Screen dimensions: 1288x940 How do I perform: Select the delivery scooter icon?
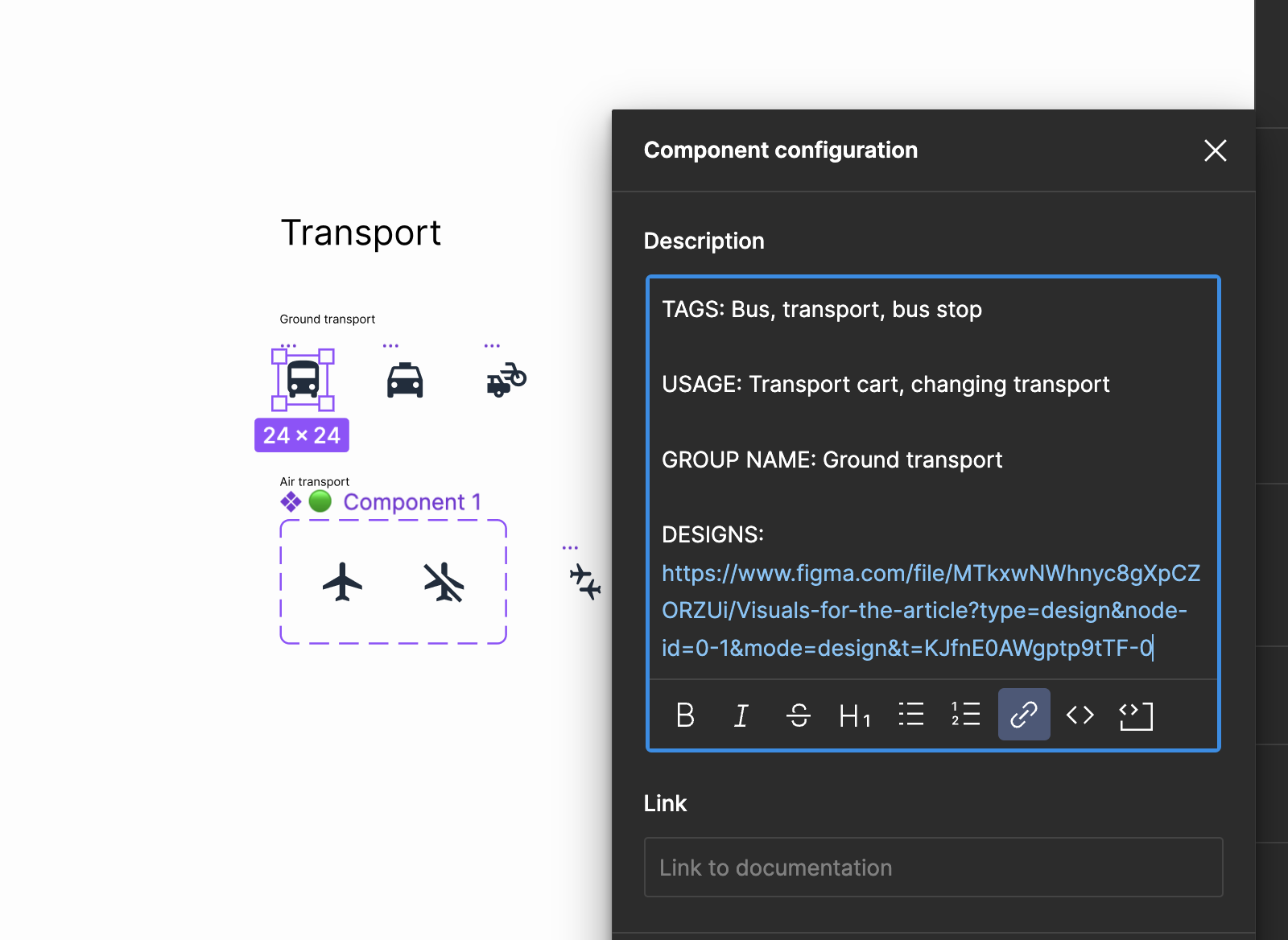[506, 380]
